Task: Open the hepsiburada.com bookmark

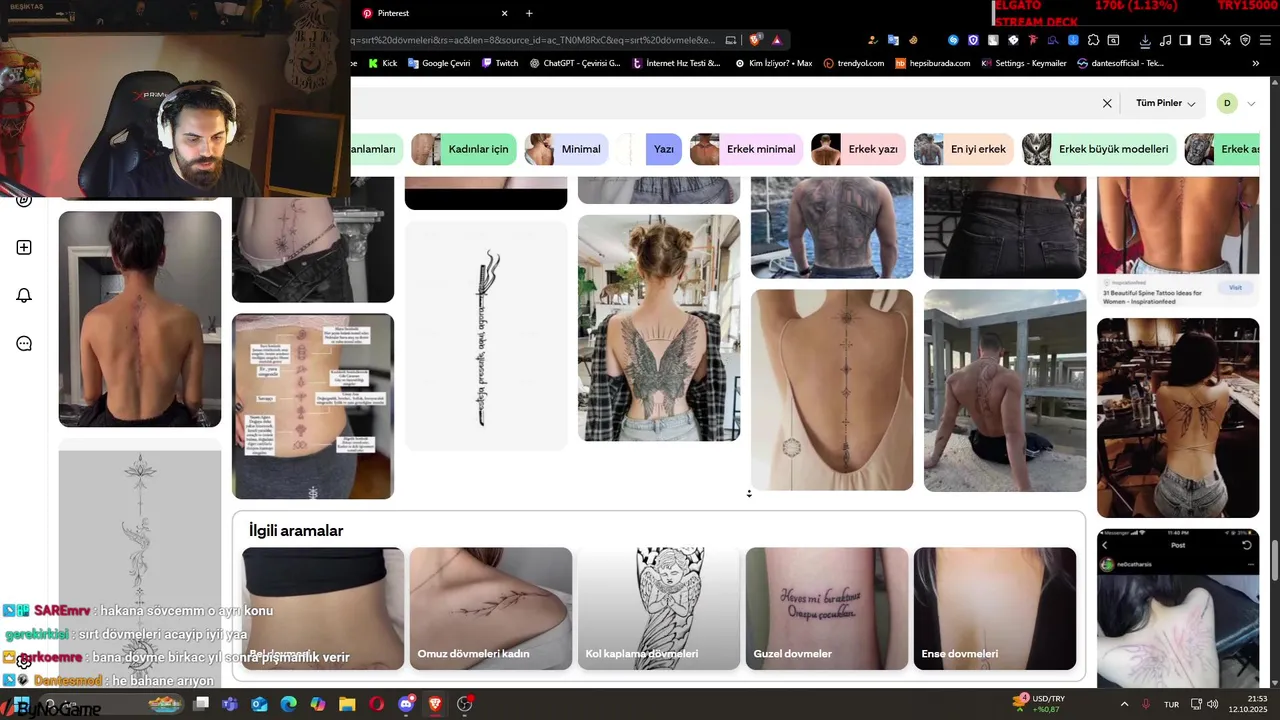Action: [x=932, y=63]
